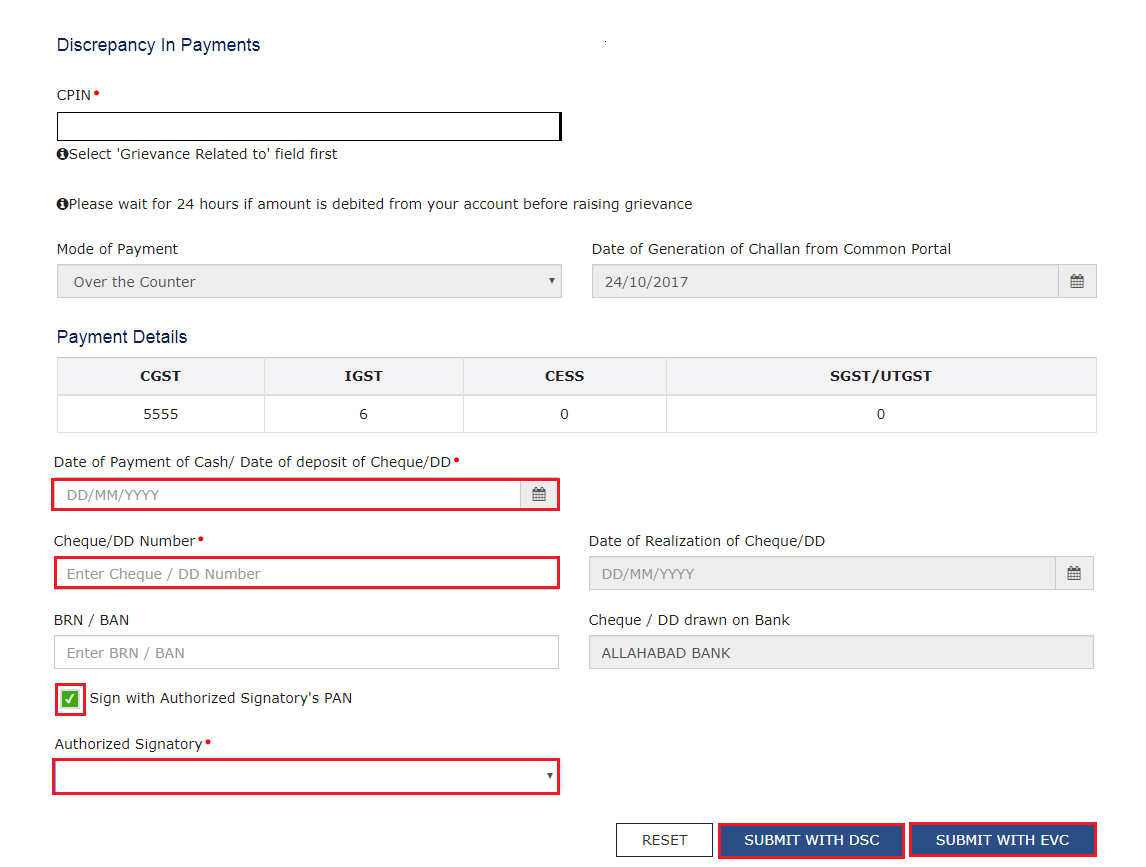Select the CGST amount cell showing 5555

pyautogui.click(x=160, y=413)
